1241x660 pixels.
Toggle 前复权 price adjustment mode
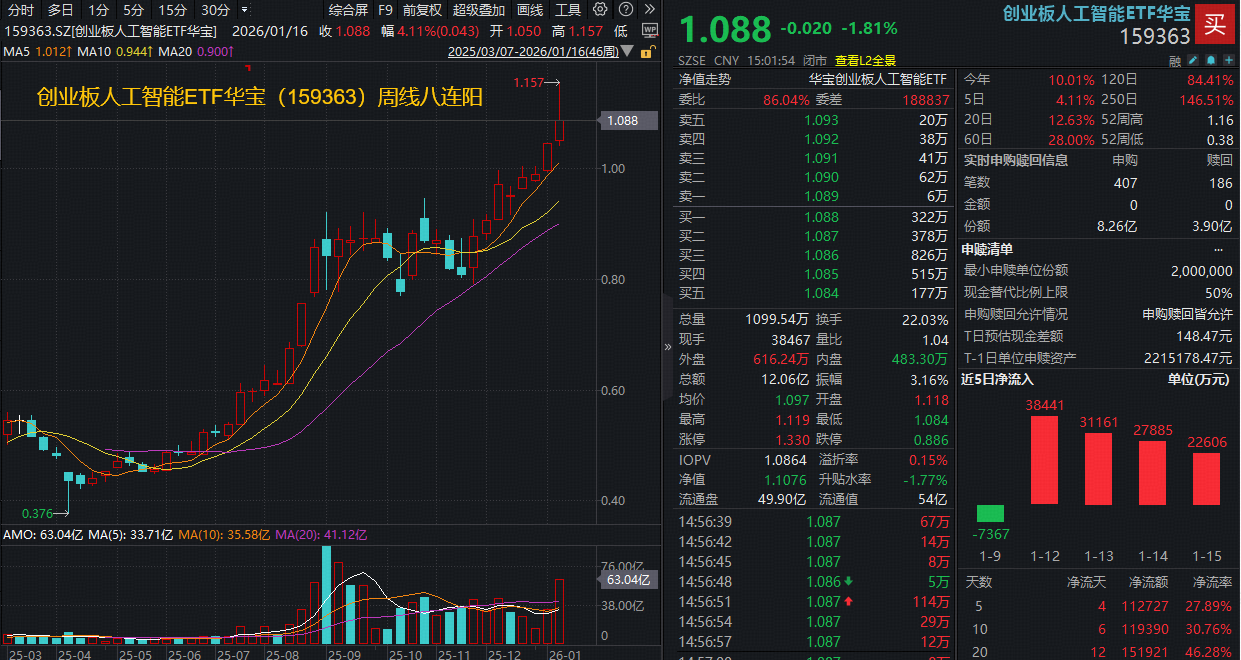[422, 10]
